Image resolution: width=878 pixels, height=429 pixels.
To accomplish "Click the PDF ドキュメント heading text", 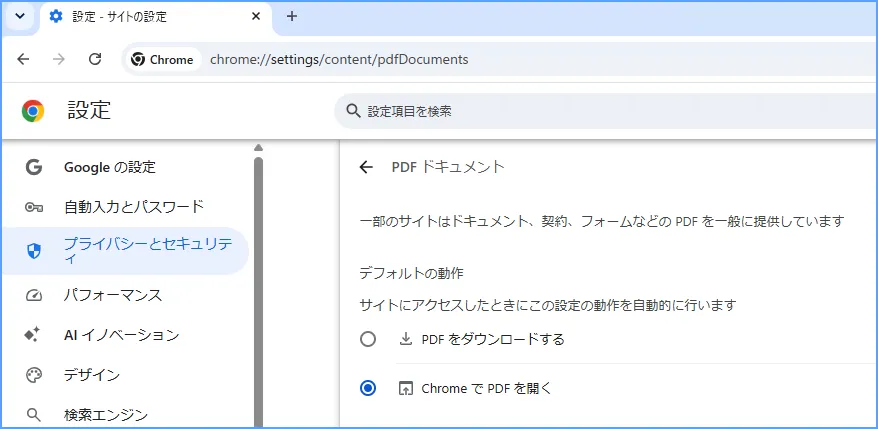I will point(449,167).
